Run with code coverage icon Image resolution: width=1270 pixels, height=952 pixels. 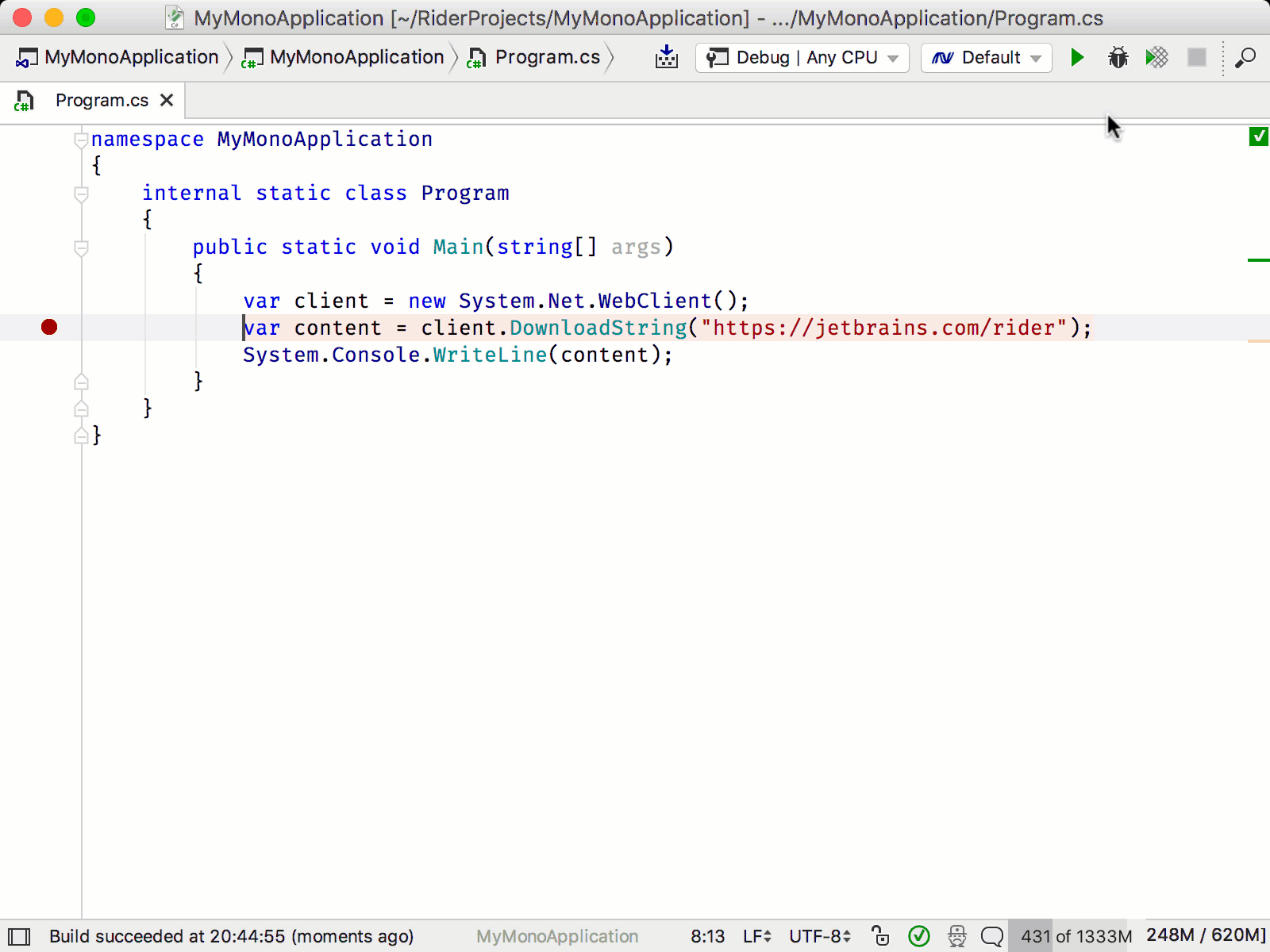(x=1156, y=57)
